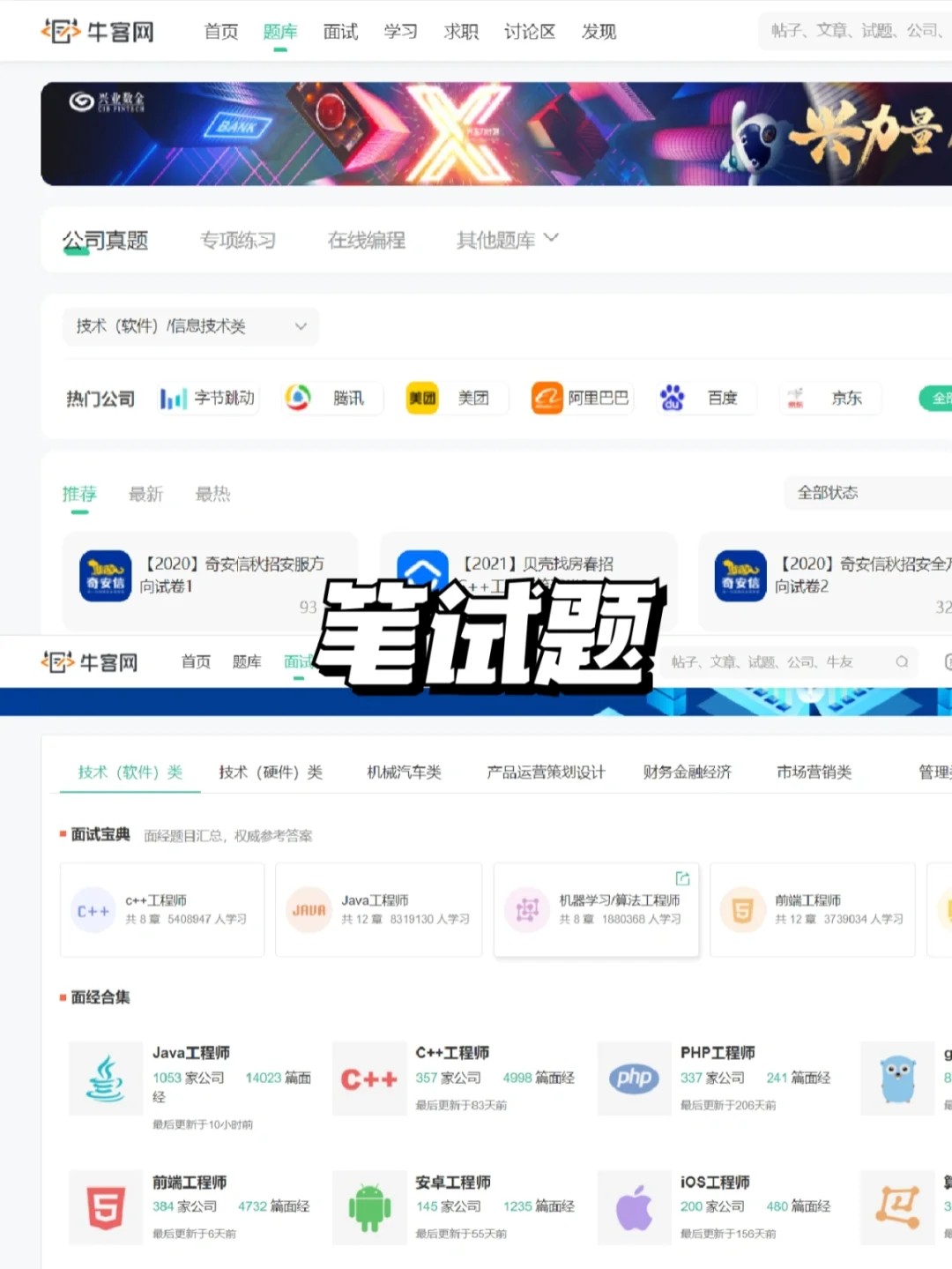Click 奇安信 logo on 试卷1 card
The height and width of the screenshot is (1269, 952).
click(x=106, y=576)
